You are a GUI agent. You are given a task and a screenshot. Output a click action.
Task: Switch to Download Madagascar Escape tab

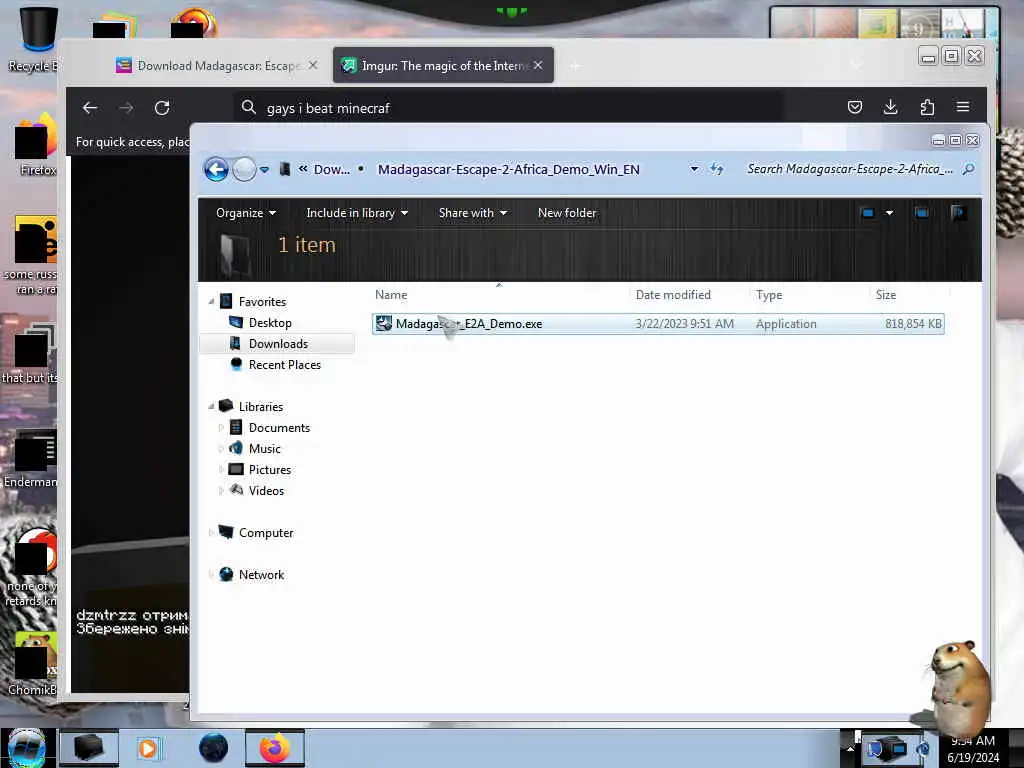(x=217, y=65)
